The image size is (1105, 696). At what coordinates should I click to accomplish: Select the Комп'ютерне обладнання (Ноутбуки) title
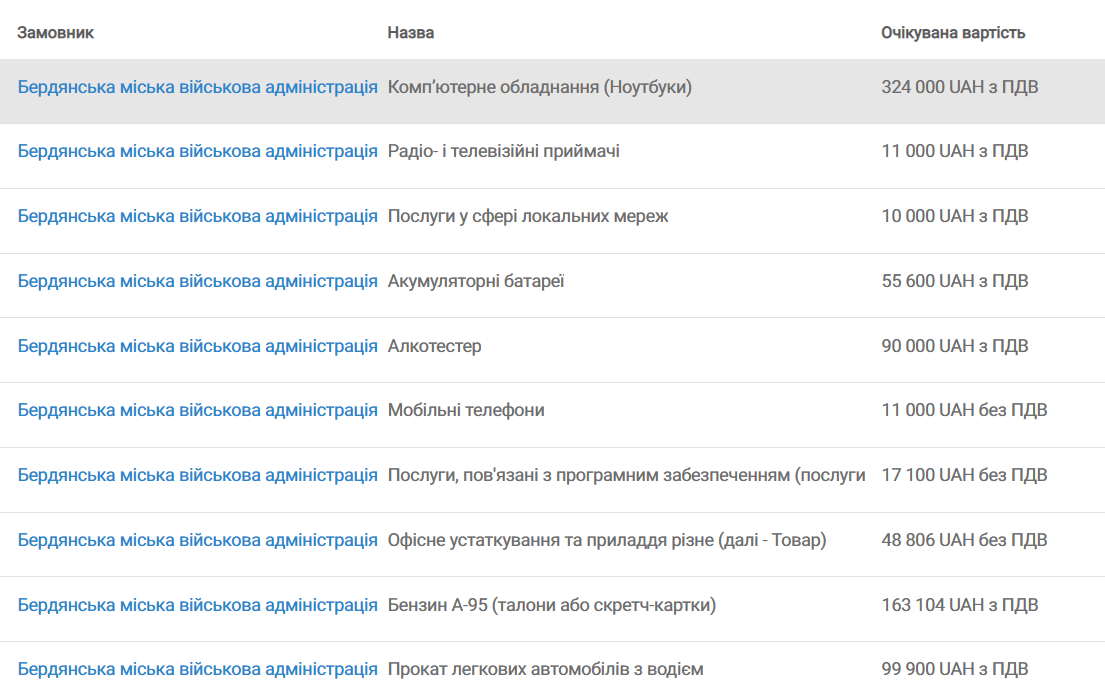[x=539, y=87]
